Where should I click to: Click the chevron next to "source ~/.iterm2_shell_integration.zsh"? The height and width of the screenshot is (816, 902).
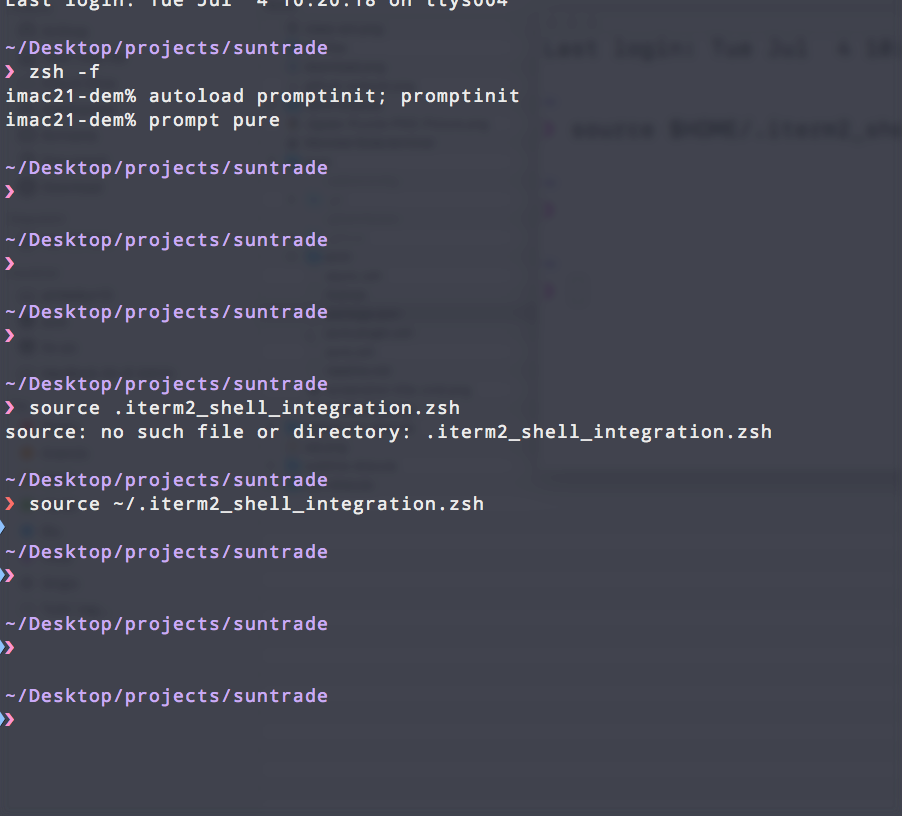(10, 503)
